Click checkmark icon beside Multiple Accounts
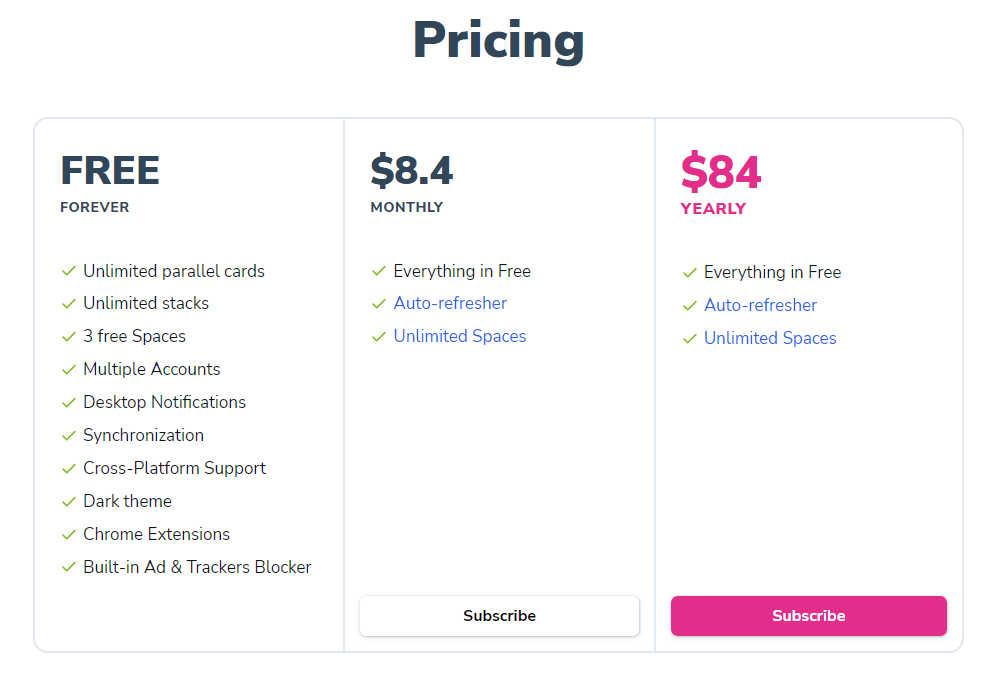 coord(69,369)
